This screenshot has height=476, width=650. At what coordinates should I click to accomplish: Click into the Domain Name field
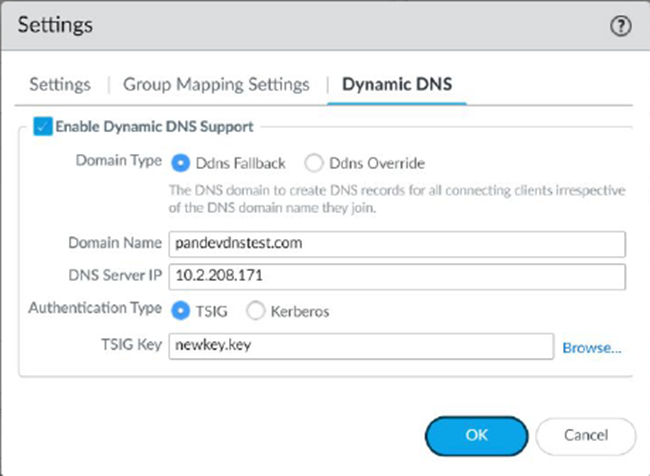coord(398,244)
